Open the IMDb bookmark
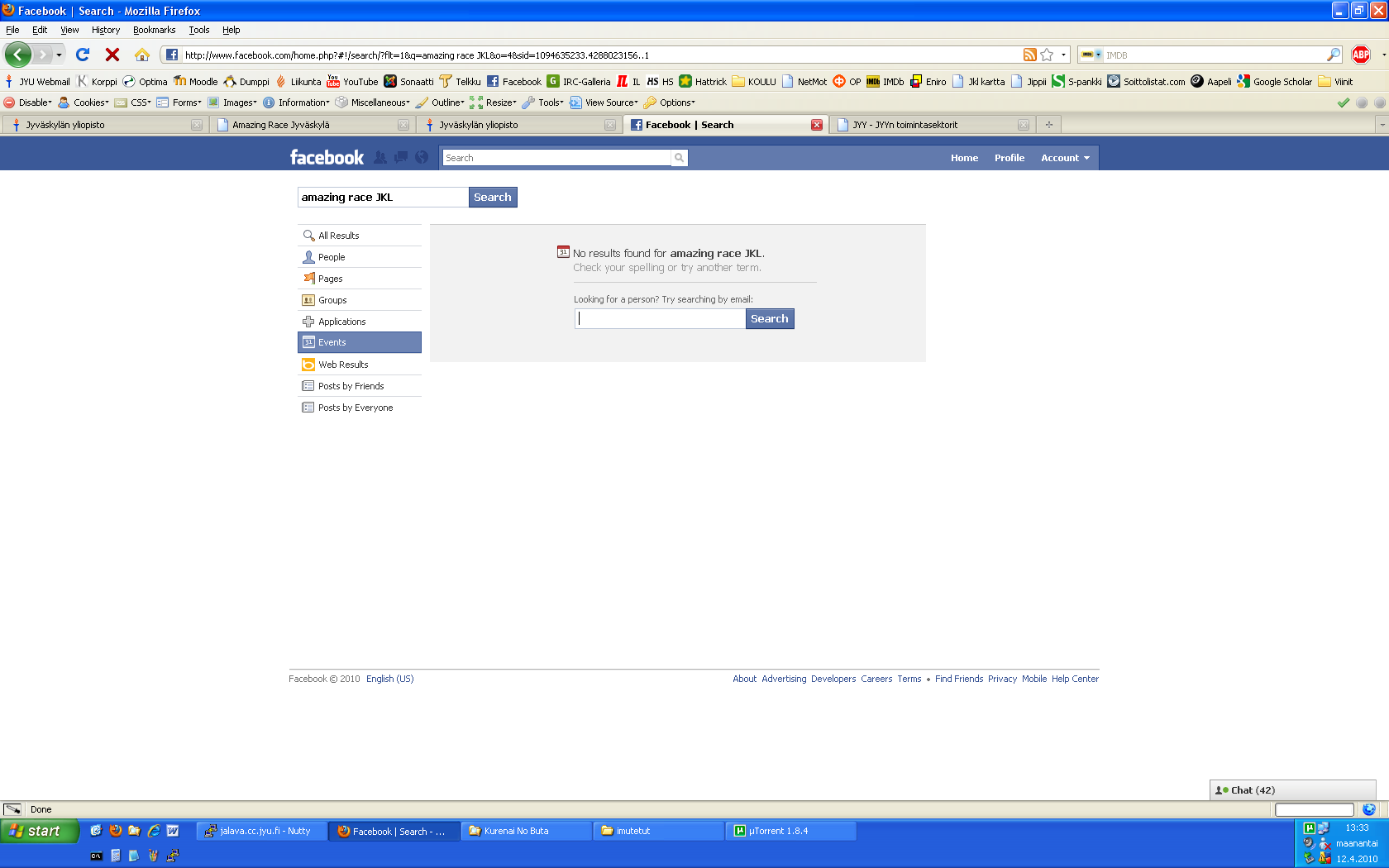 (x=885, y=81)
